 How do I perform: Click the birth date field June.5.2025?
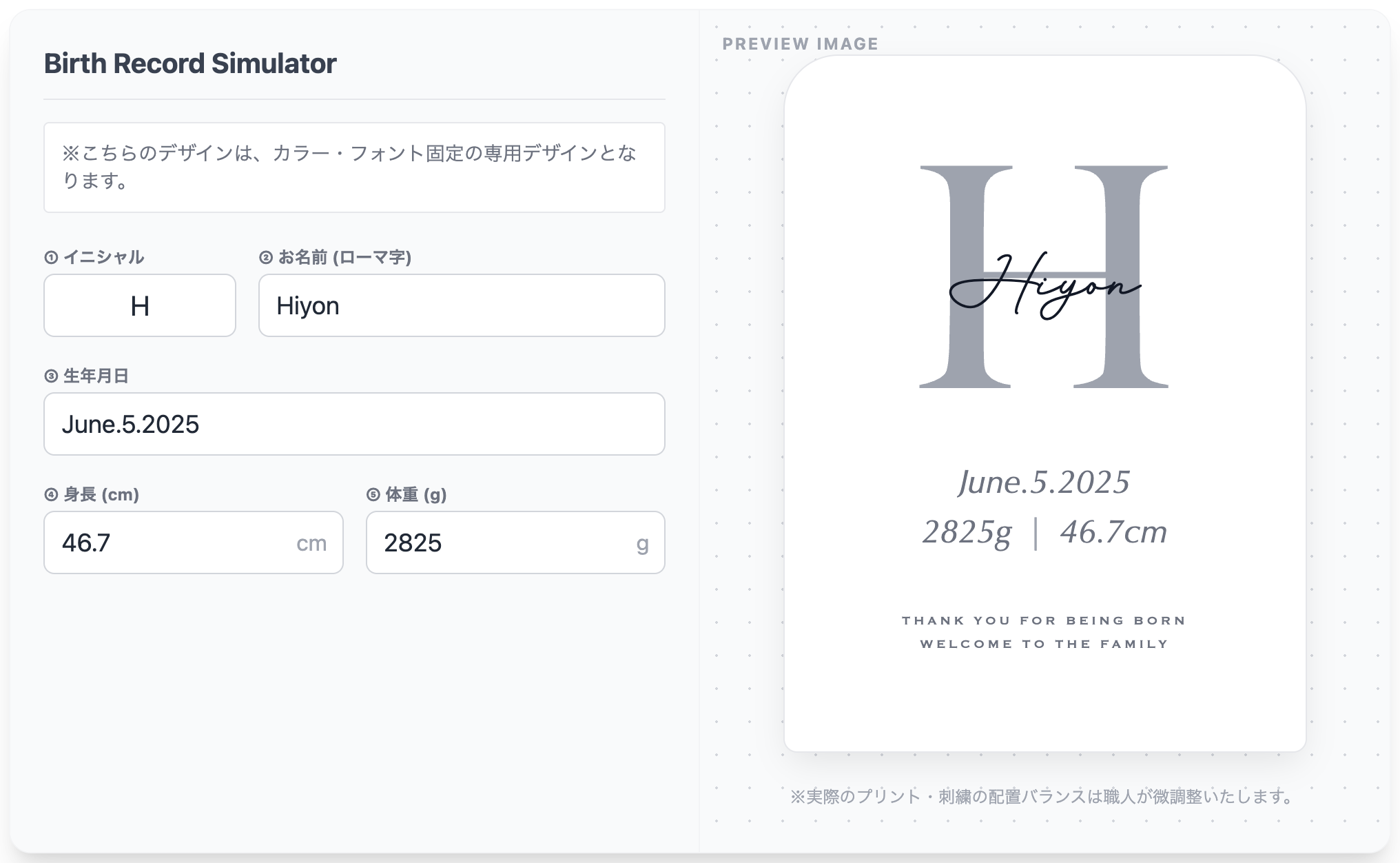(x=354, y=424)
